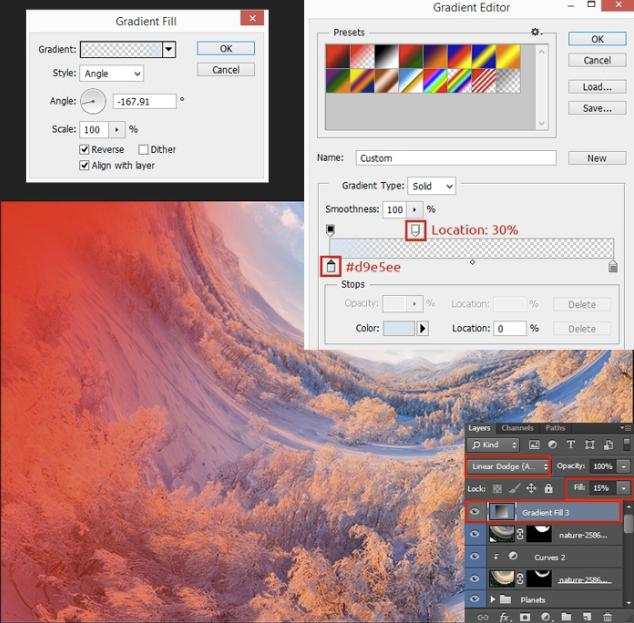The image size is (634, 623).
Task: Click lock transparent pixels icon
Action: click(497, 489)
